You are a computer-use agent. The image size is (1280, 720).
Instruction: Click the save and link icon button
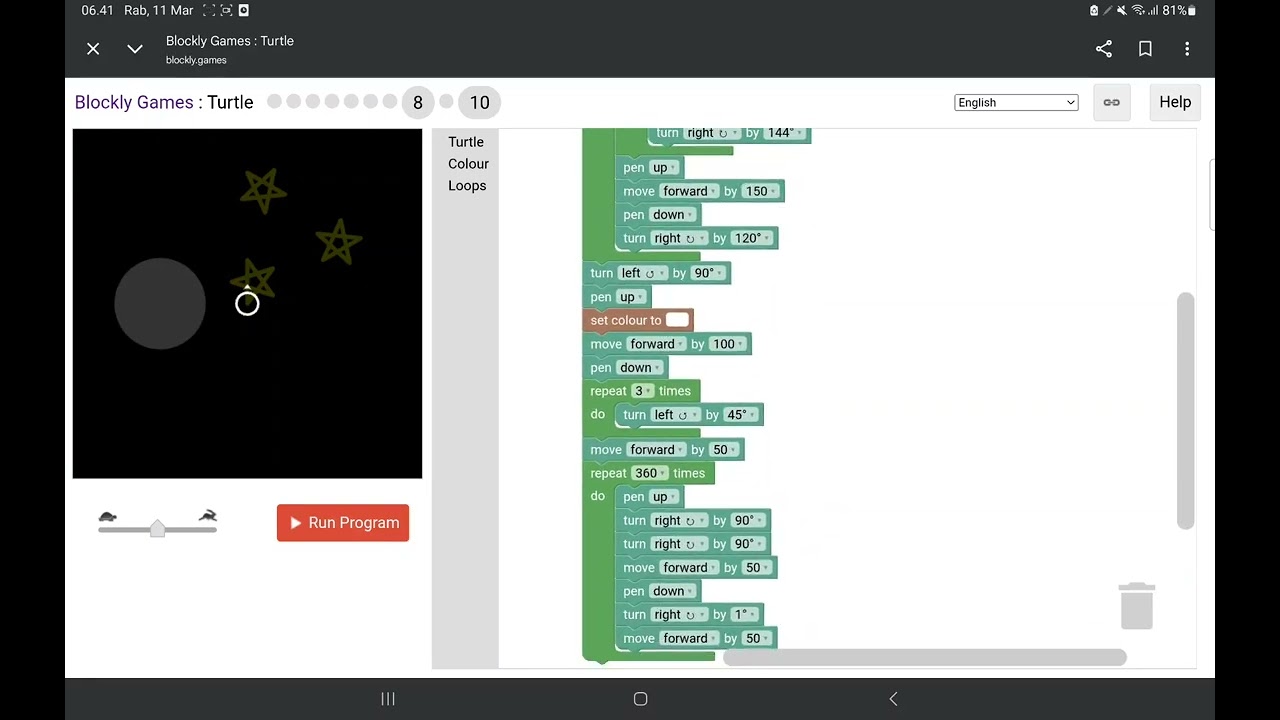point(1111,102)
